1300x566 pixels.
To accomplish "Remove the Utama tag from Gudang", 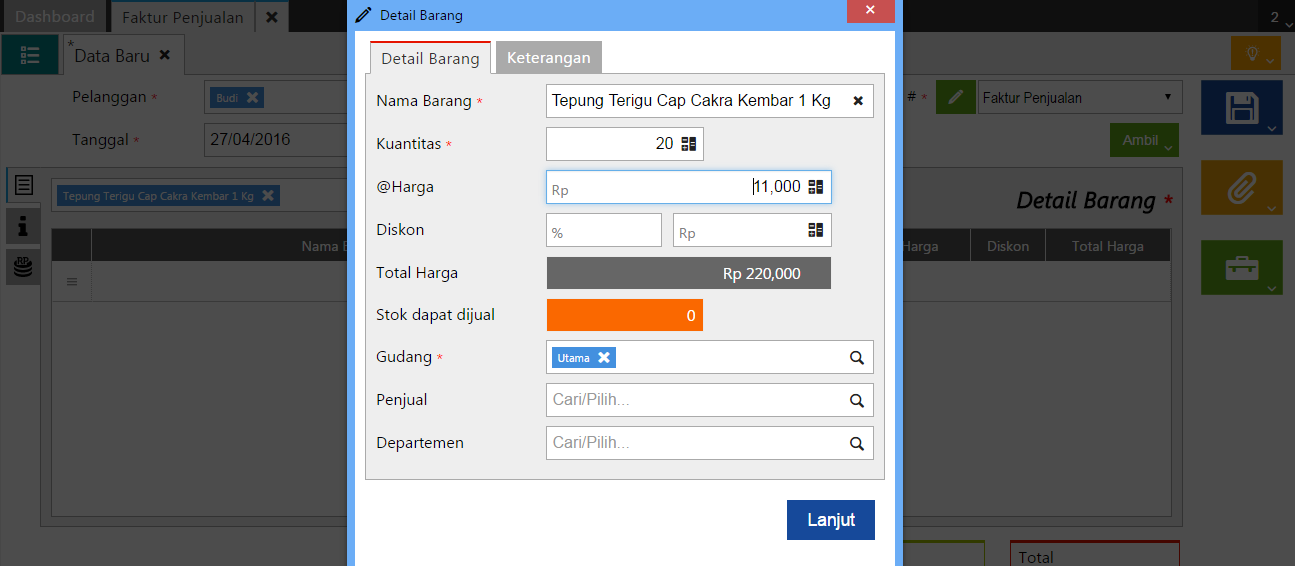I will click(x=604, y=357).
